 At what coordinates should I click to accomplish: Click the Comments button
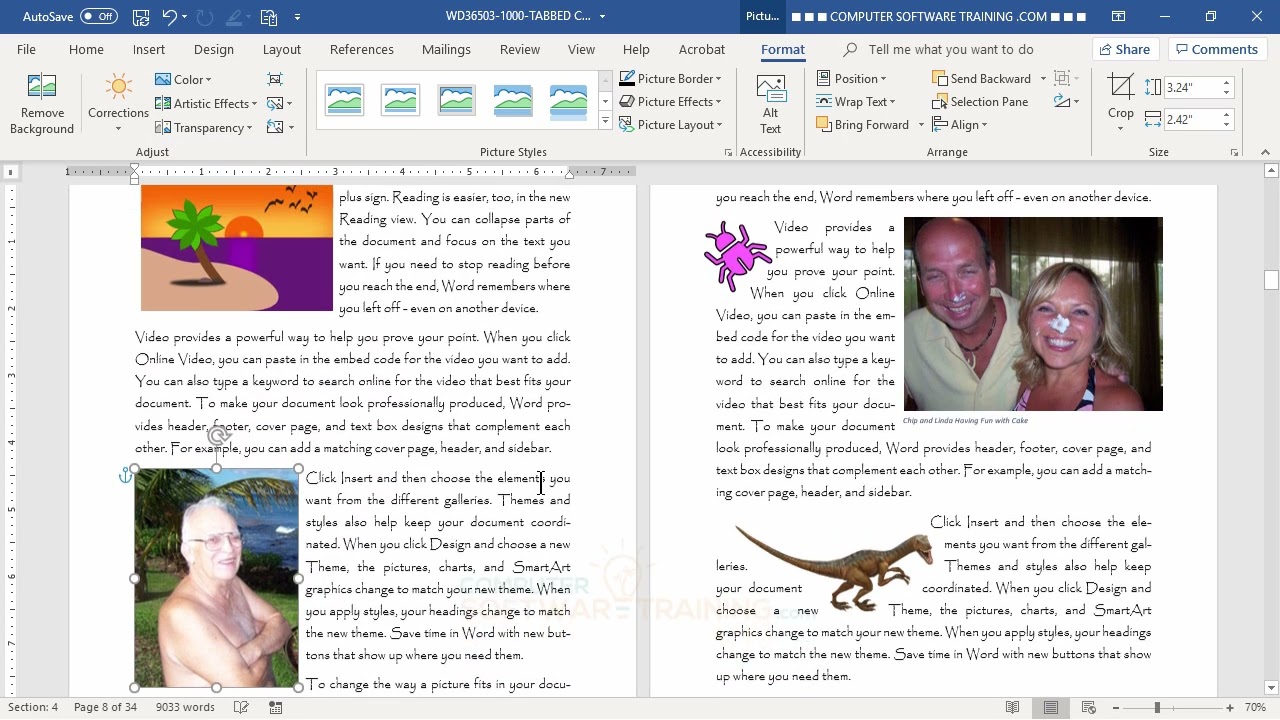click(x=1216, y=49)
